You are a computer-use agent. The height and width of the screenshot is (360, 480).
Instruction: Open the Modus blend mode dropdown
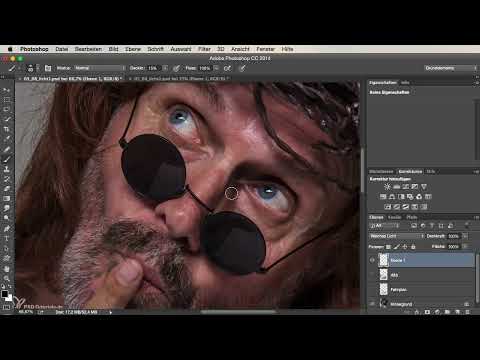pos(100,68)
